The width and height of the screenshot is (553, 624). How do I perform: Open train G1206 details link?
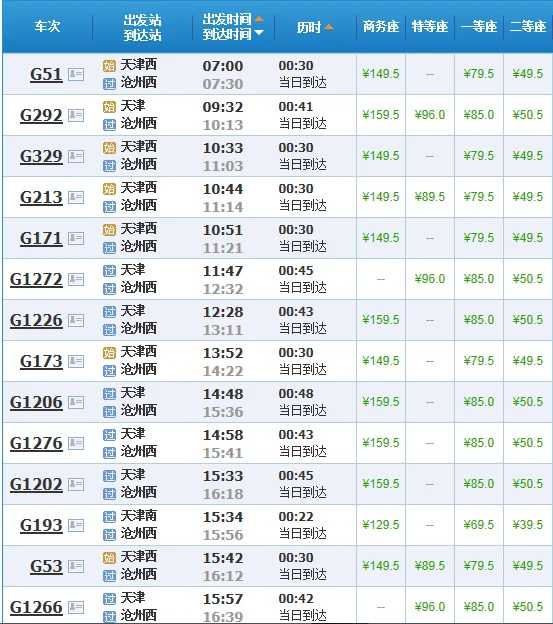coord(36,403)
